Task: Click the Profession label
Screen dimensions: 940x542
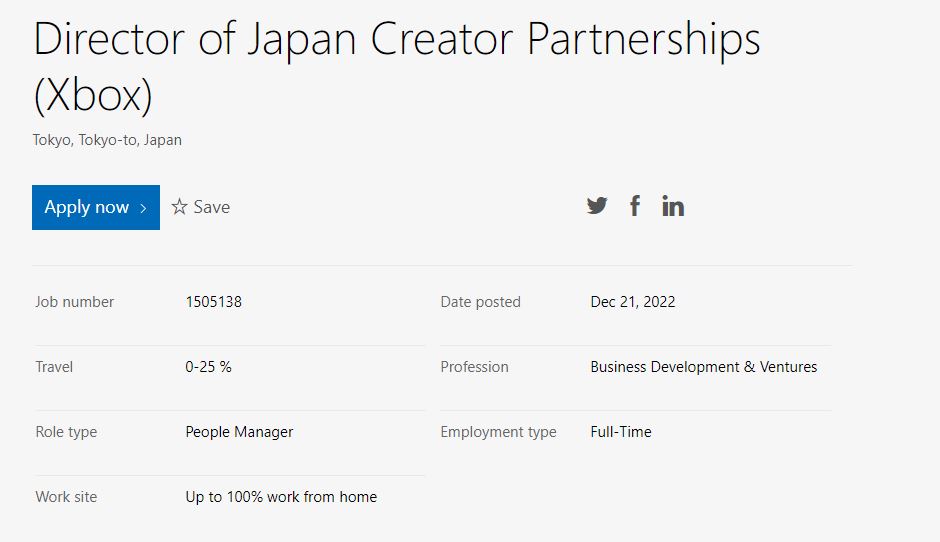Action: point(474,366)
